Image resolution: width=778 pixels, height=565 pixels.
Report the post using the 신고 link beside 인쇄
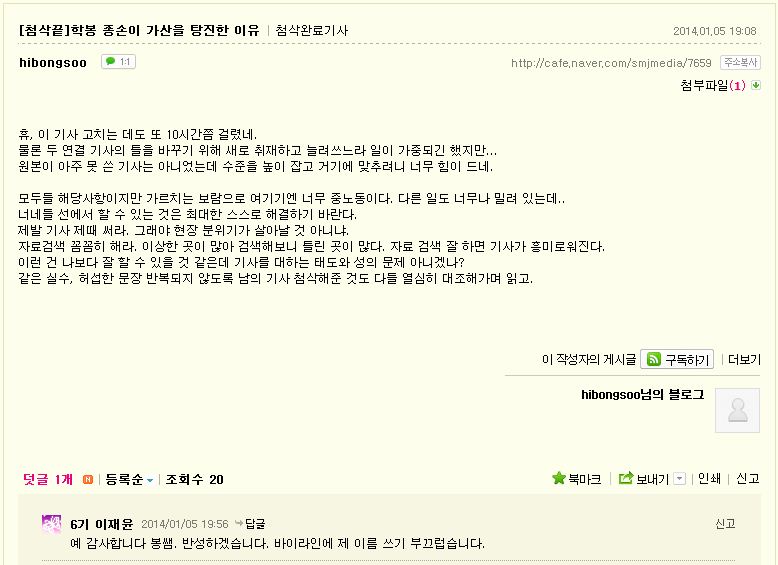pyautogui.click(x=748, y=479)
